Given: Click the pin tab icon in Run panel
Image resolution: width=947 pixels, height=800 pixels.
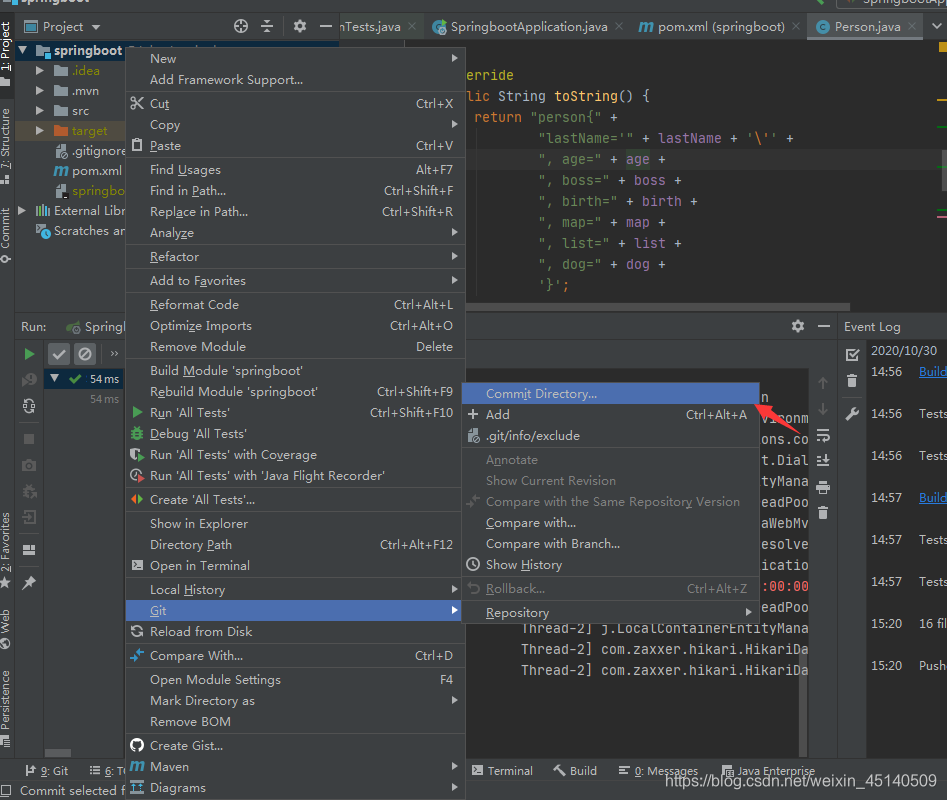Looking at the screenshot, I should pos(29,583).
